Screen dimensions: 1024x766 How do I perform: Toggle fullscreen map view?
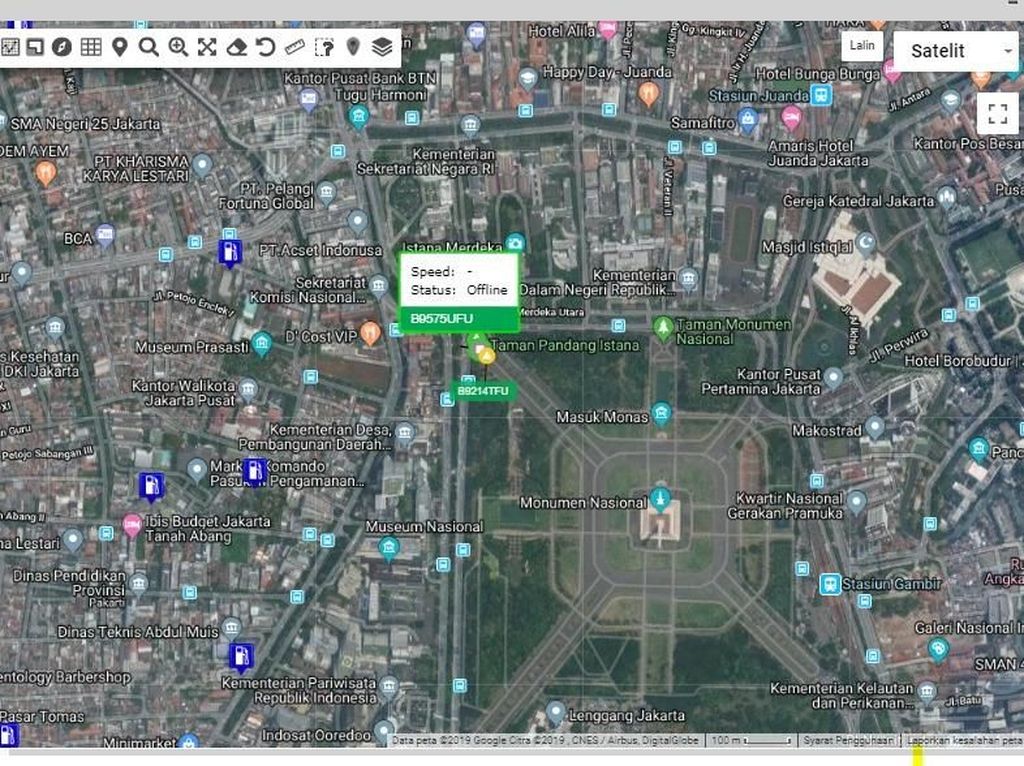(x=997, y=114)
